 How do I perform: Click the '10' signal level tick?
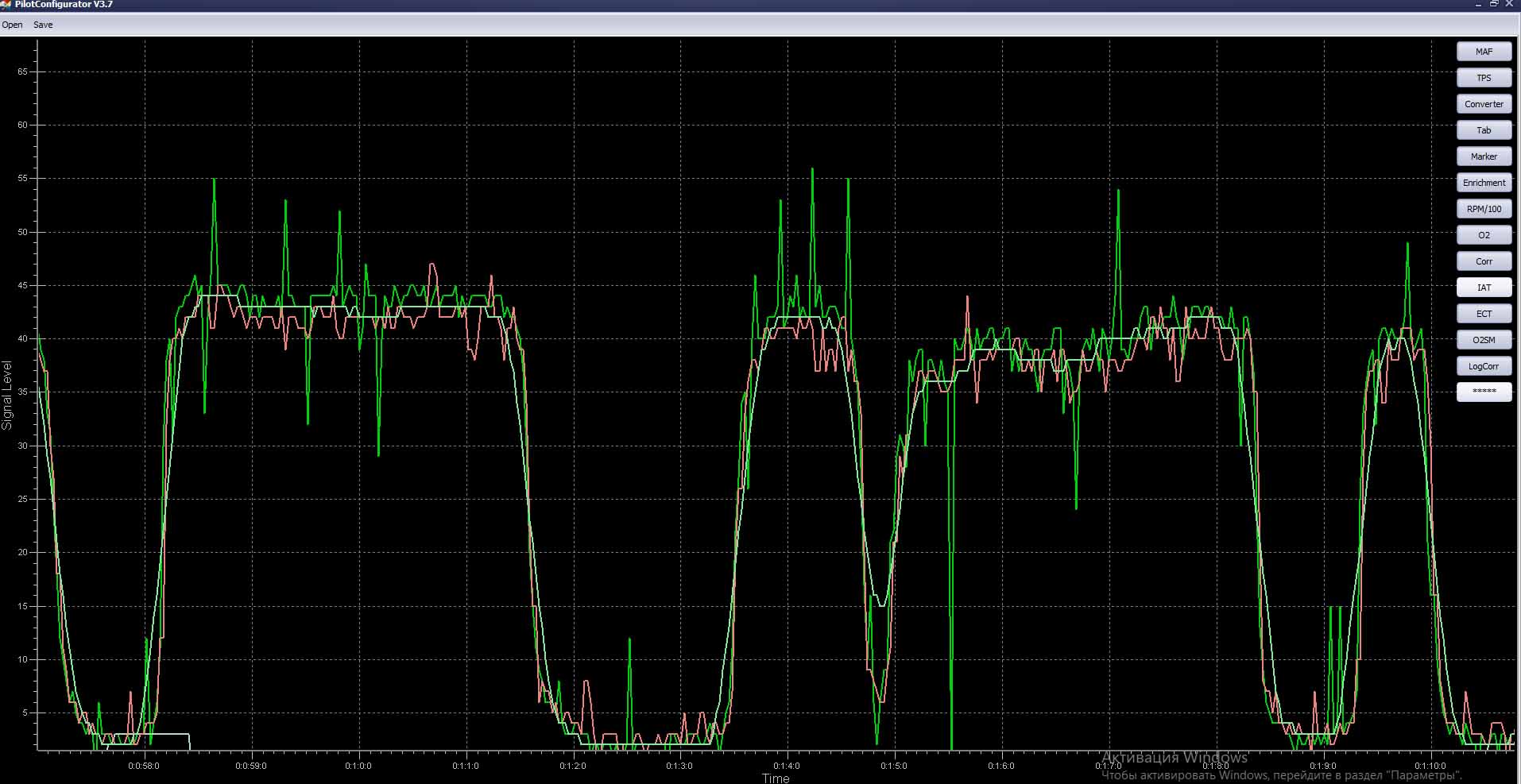[x=22, y=659]
